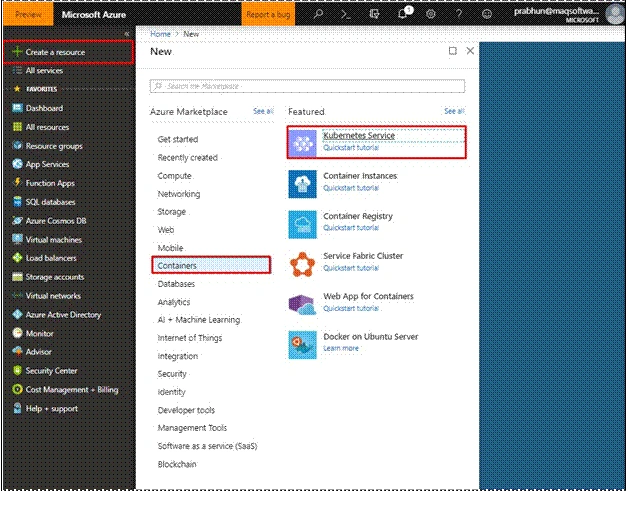Click Cost Management + Billing icon
The width and height of the screenshot is (632, 525).
[x=17, y=389]
